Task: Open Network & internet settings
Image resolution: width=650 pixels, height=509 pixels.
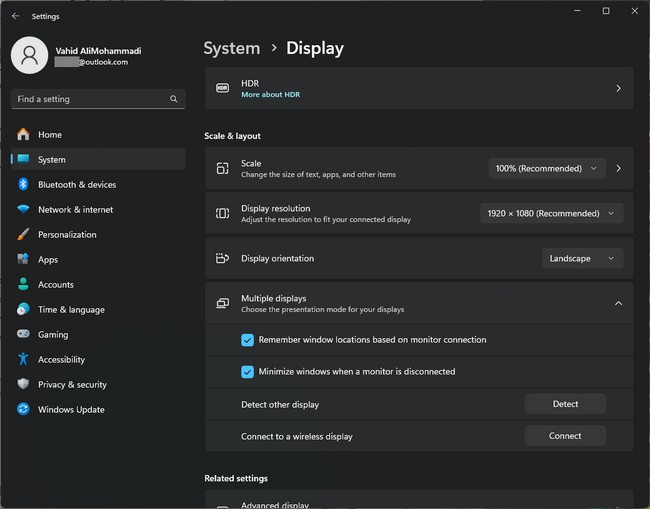Action: tap(98, 209)
